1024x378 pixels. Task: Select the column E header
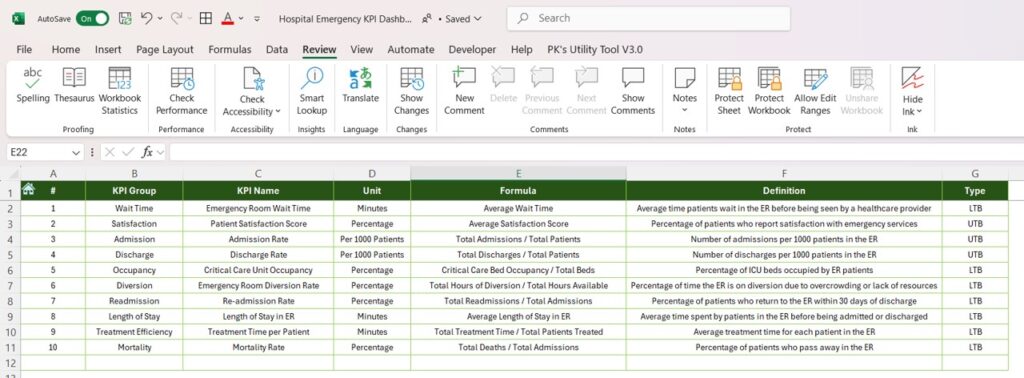(x=519, y=173)
